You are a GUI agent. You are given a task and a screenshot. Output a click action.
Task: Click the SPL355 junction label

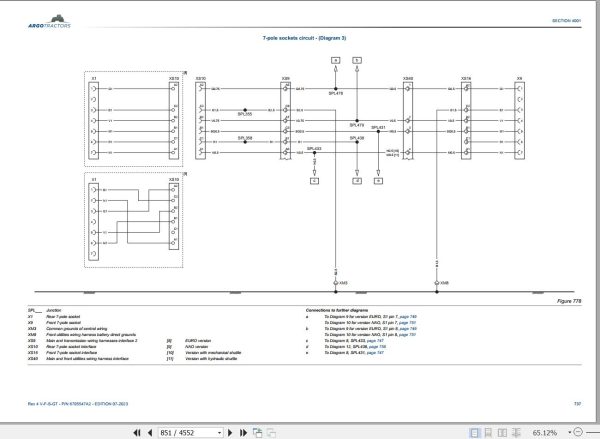click(x=245, y=114)
